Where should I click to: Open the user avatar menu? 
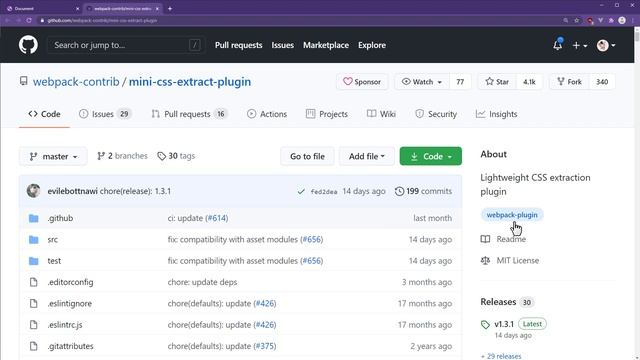(x=606, y=45)
